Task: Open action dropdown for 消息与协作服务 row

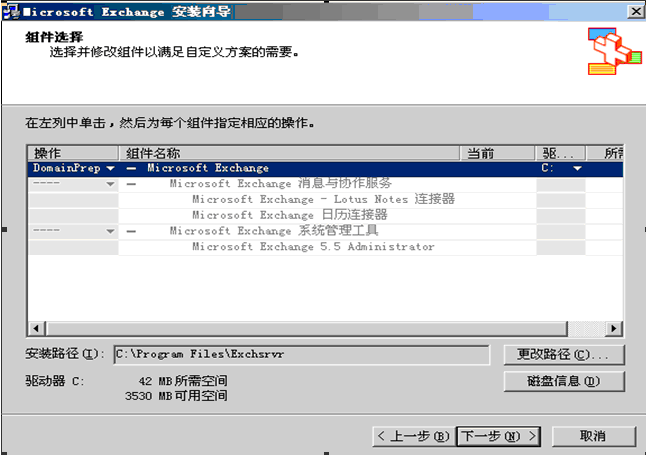Action: tap(110, 184)
